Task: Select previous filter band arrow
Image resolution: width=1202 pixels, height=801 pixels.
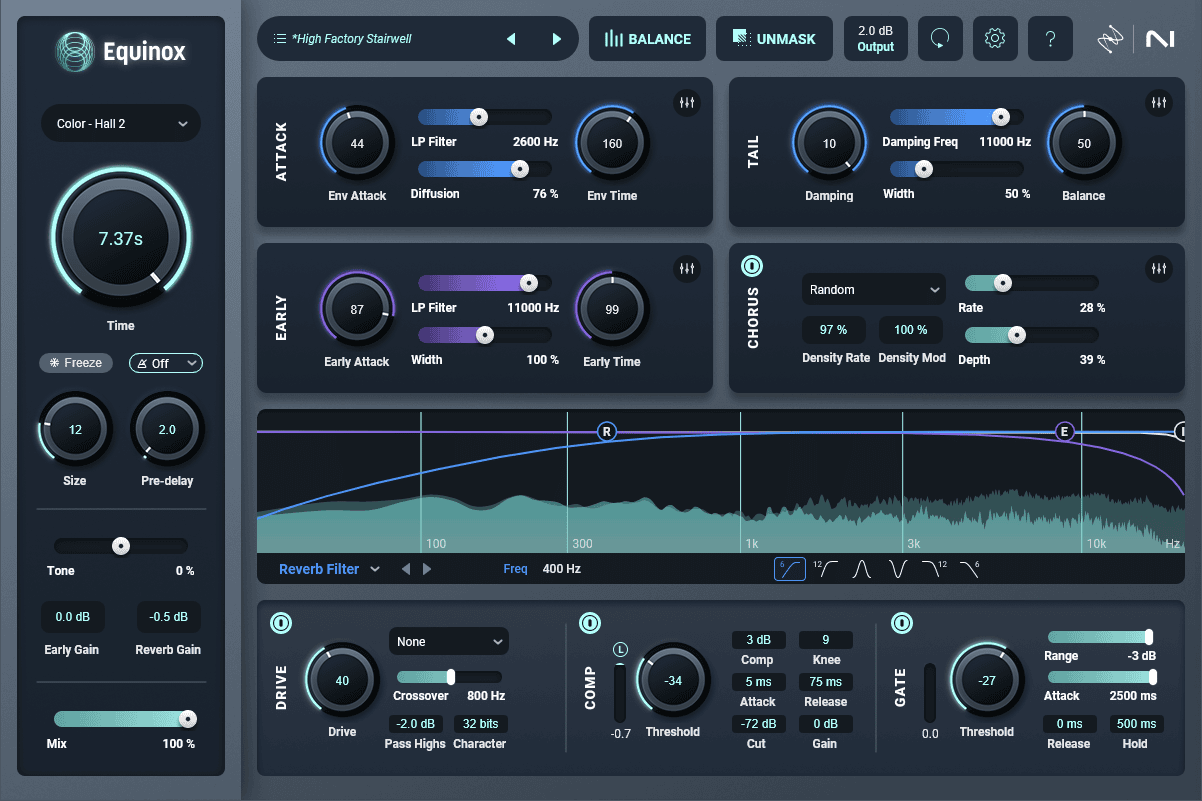Action: pyautogui.click(x=405, y=569)
